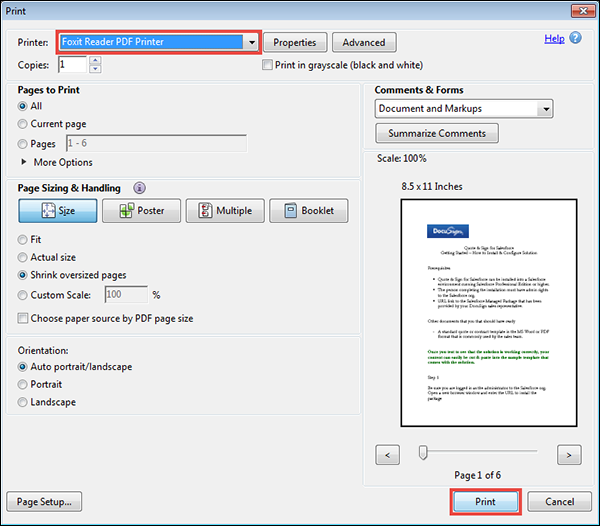The height and width of the screenshot is (526, 600).
Task: Click the Help question mark icon
Action: coord(575,38)
